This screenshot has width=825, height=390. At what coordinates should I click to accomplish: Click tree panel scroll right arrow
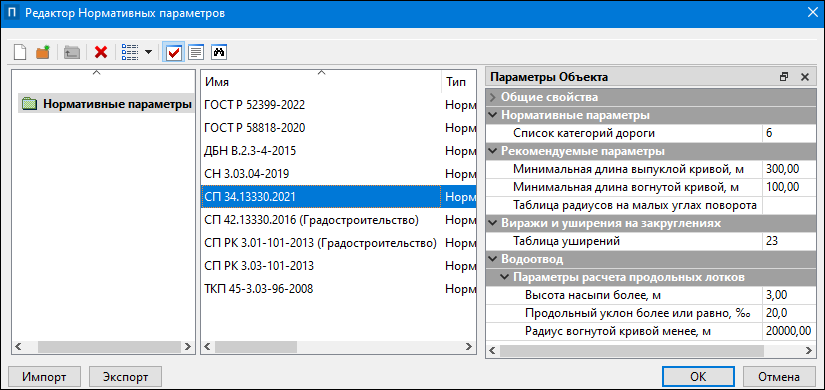[x=188, y=347]
